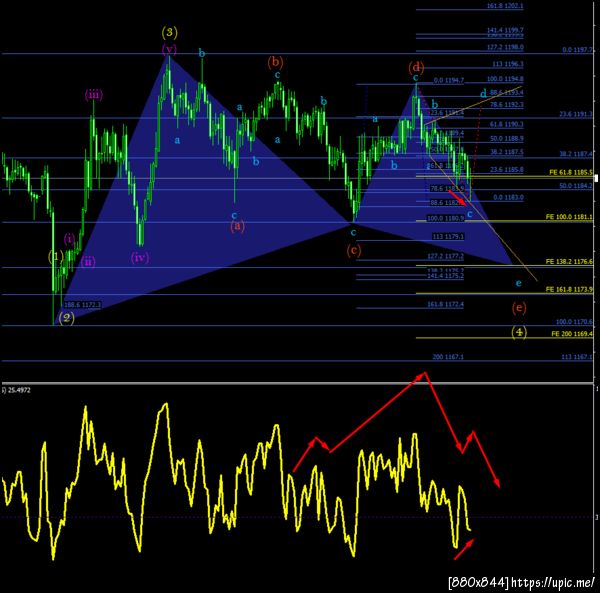Click the magenta (i) wave label
This screenshot has height=593, width=600.
pyautogui.click(x=69, y=239)
